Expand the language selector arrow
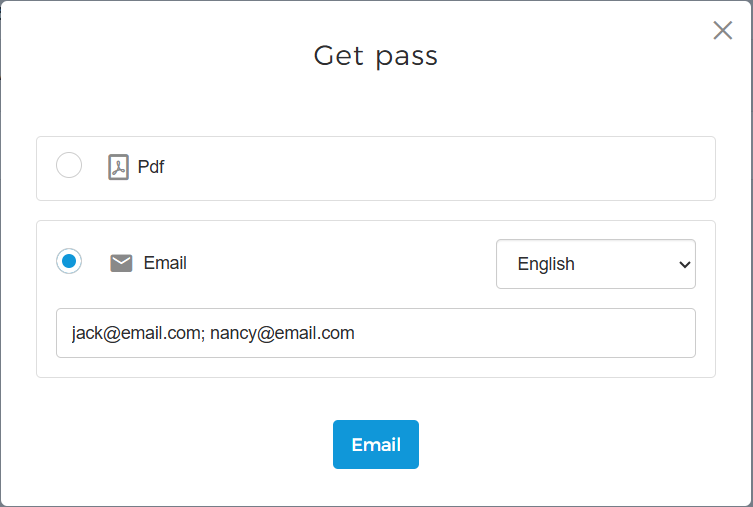 pos(684,265)
